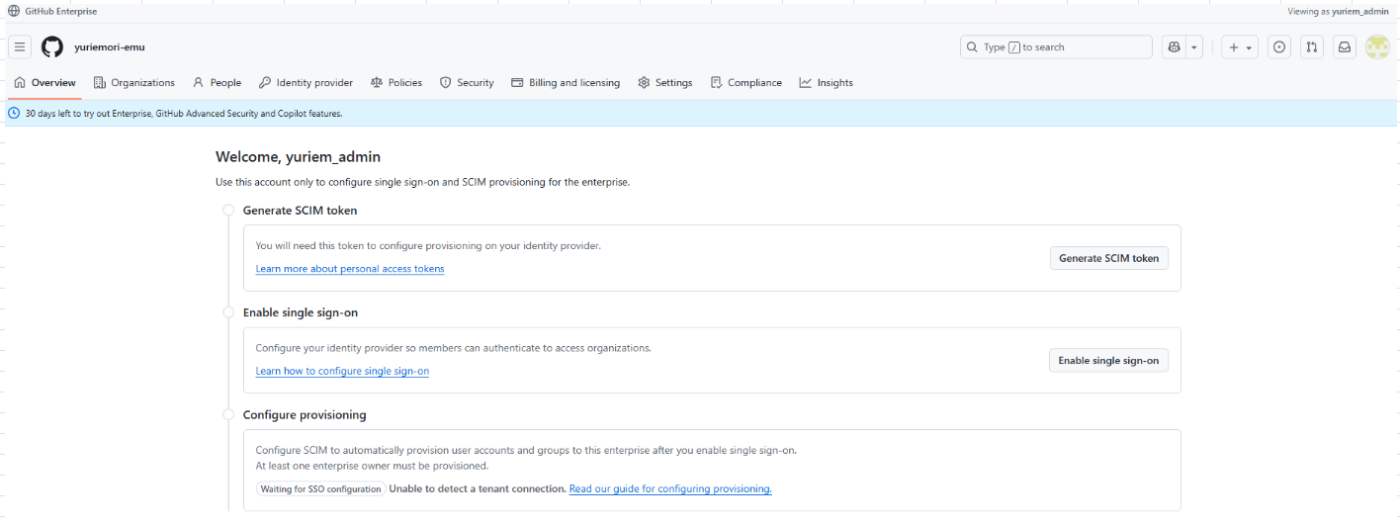Image resolution: width=1400 pixels, height=525 pixels.
Task: Click the Enable single sign-on step heading
Action: pos(300,313)
